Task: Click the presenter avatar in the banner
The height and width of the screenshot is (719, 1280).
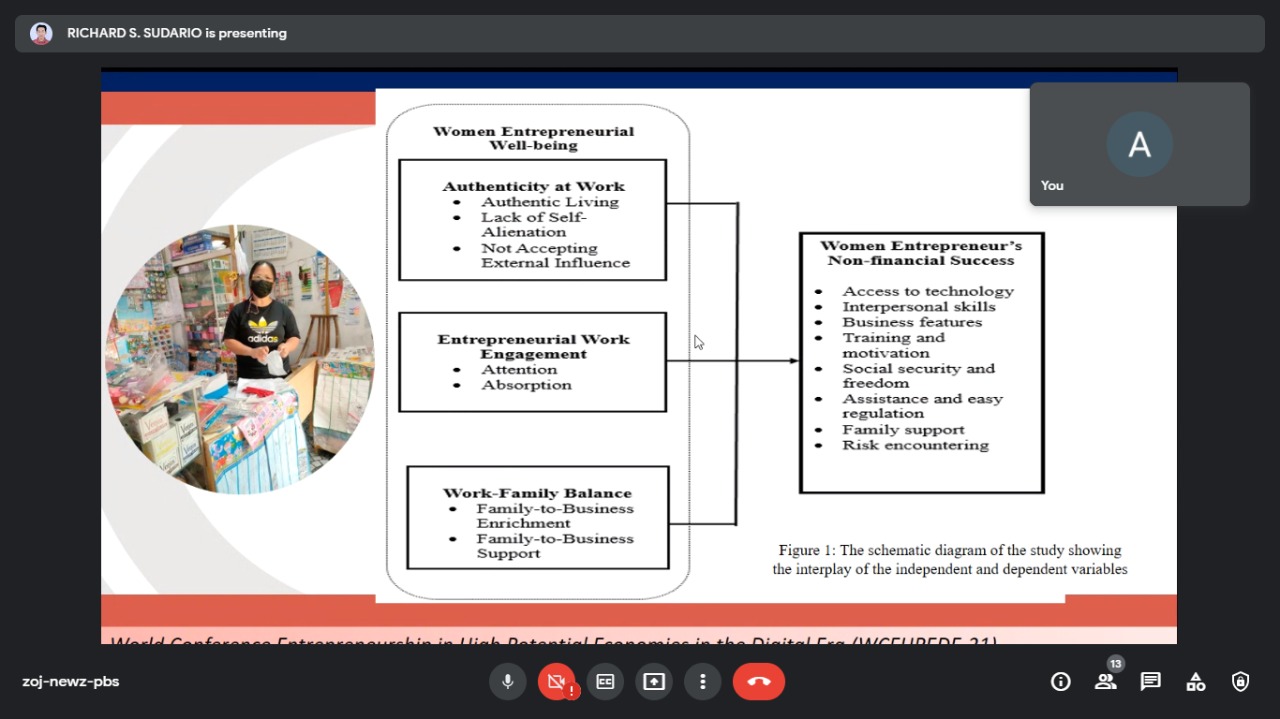Action: [x=41, y=33]
